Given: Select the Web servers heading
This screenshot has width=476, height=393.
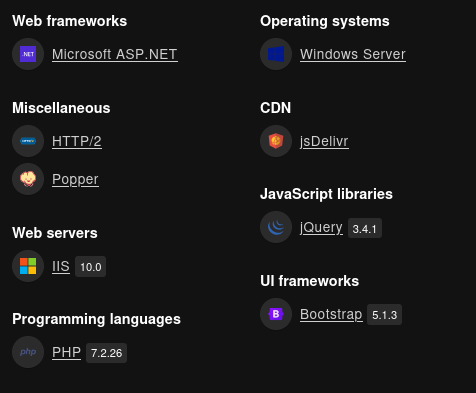Looking at the screenshot, I should [55, 233].
